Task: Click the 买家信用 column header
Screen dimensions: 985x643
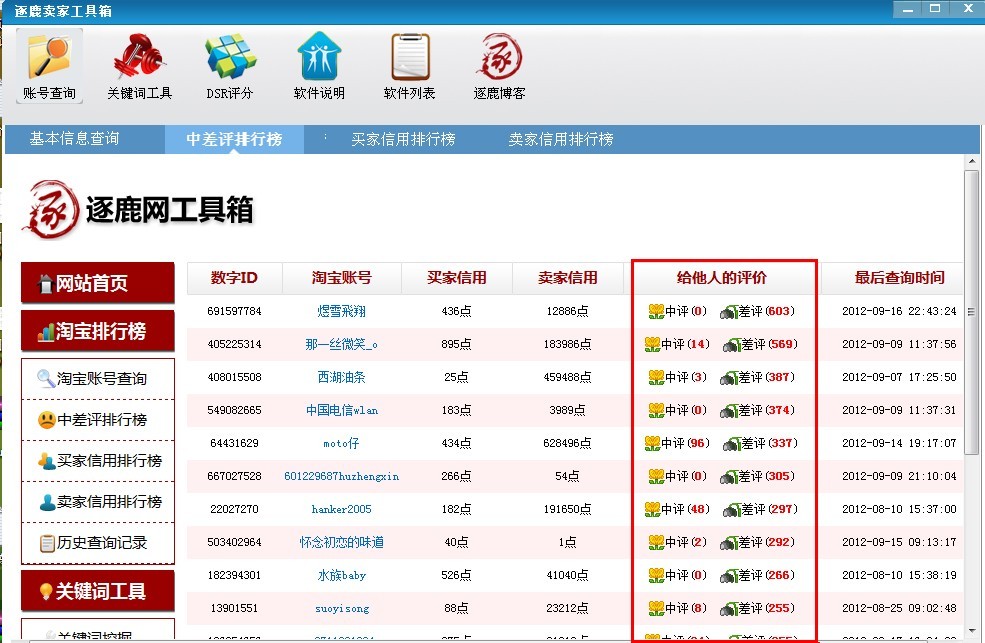Action: pos(457,278)
